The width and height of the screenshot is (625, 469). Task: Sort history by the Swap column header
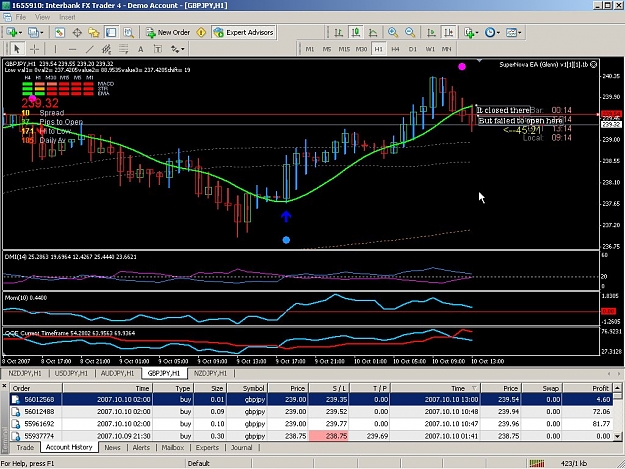click(x=542, y=388)
